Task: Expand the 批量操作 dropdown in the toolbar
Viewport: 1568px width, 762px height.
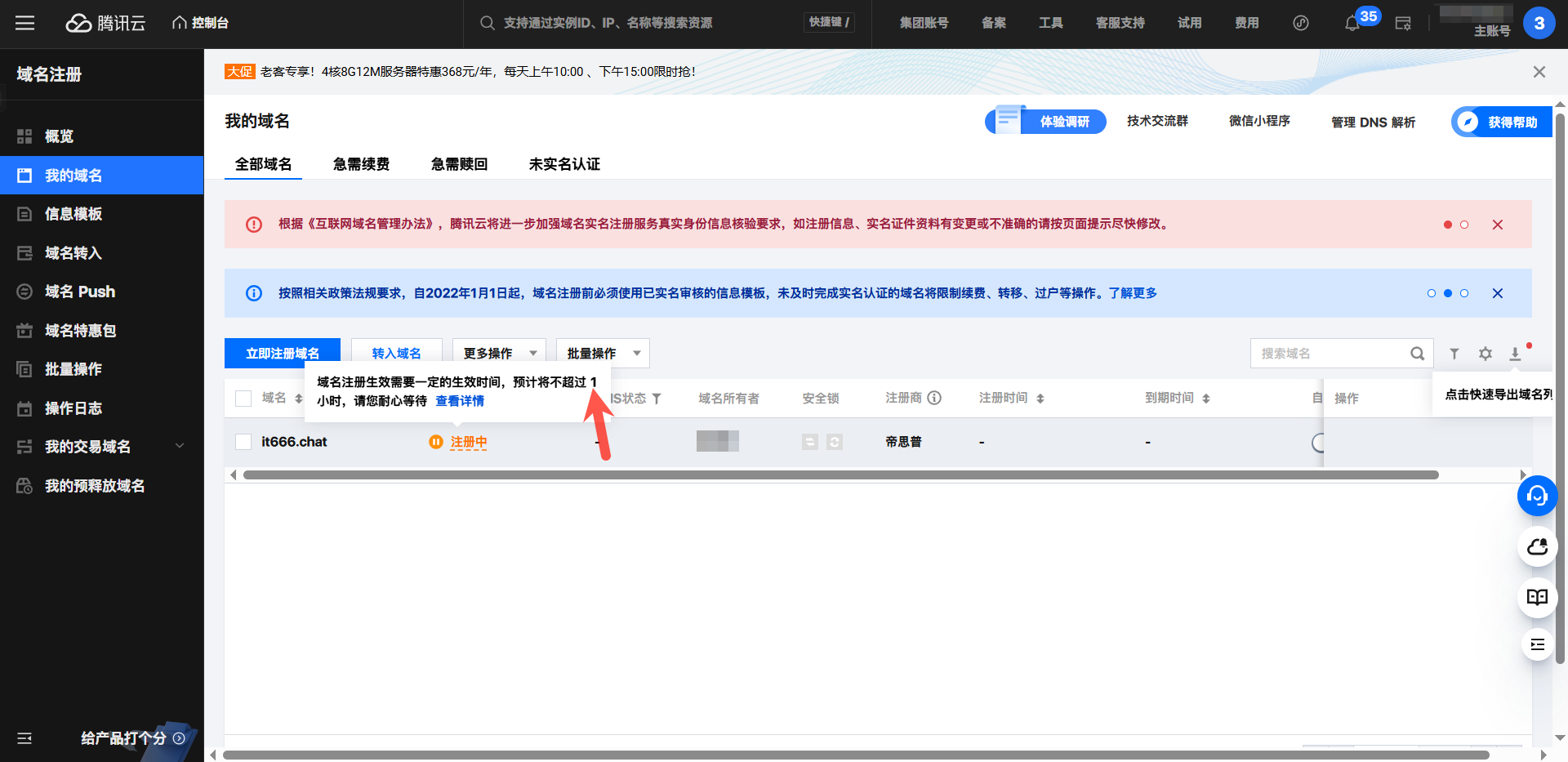Action: click(603, 353)
